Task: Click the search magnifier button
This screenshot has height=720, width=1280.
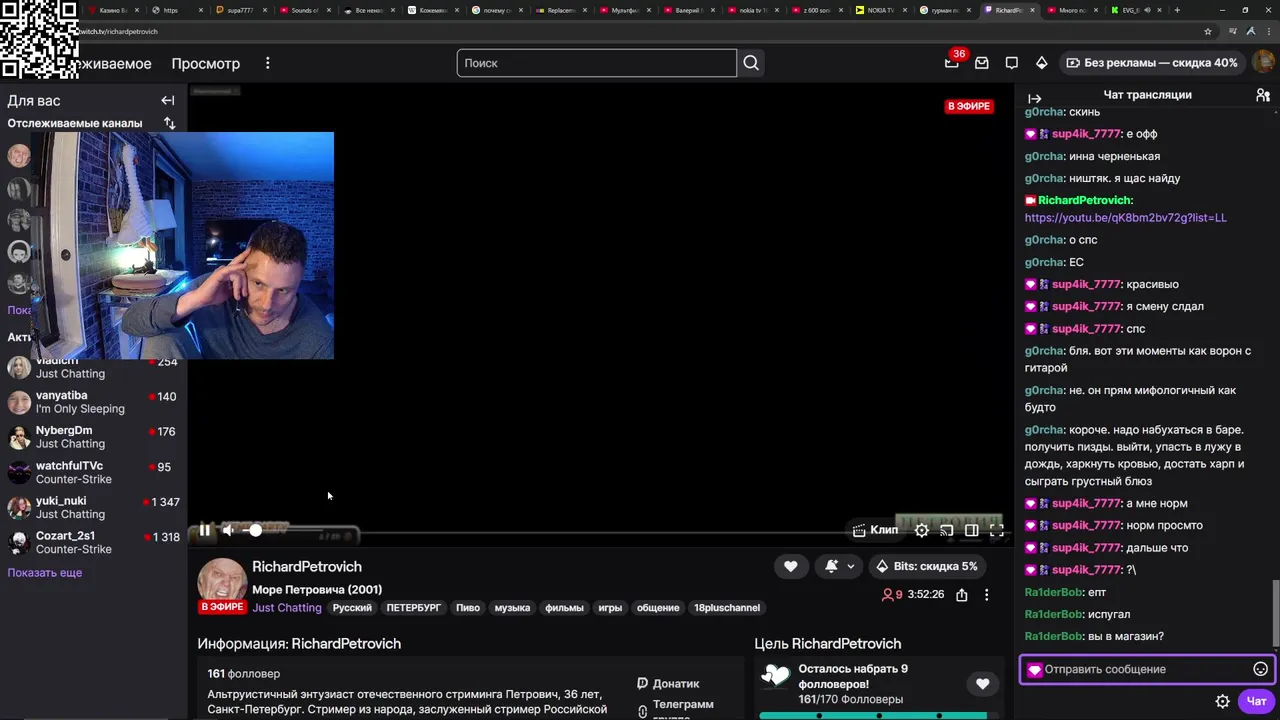Action: coord(751,63)
